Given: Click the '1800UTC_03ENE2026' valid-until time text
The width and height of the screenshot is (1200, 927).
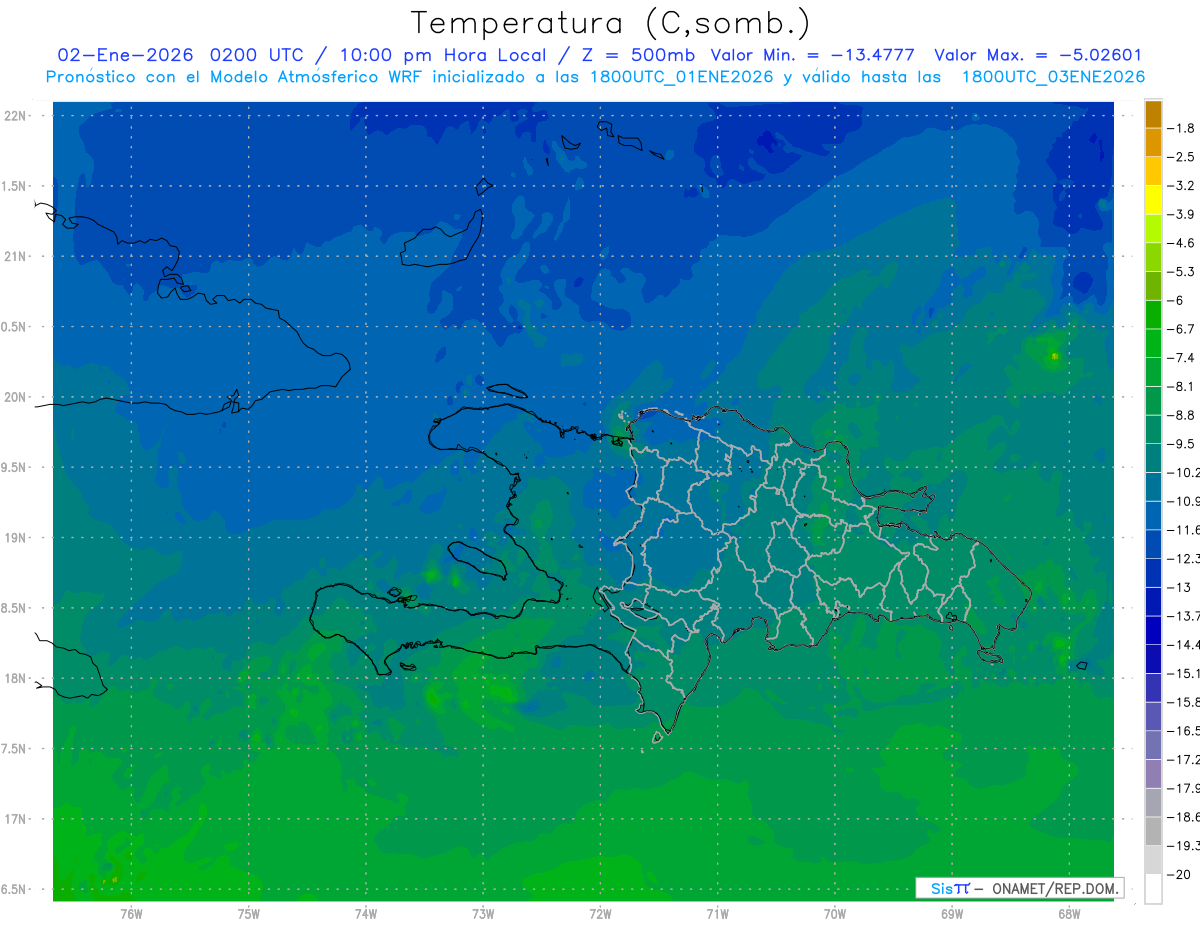Looking at the screenshot, I should pos(1053,77).
